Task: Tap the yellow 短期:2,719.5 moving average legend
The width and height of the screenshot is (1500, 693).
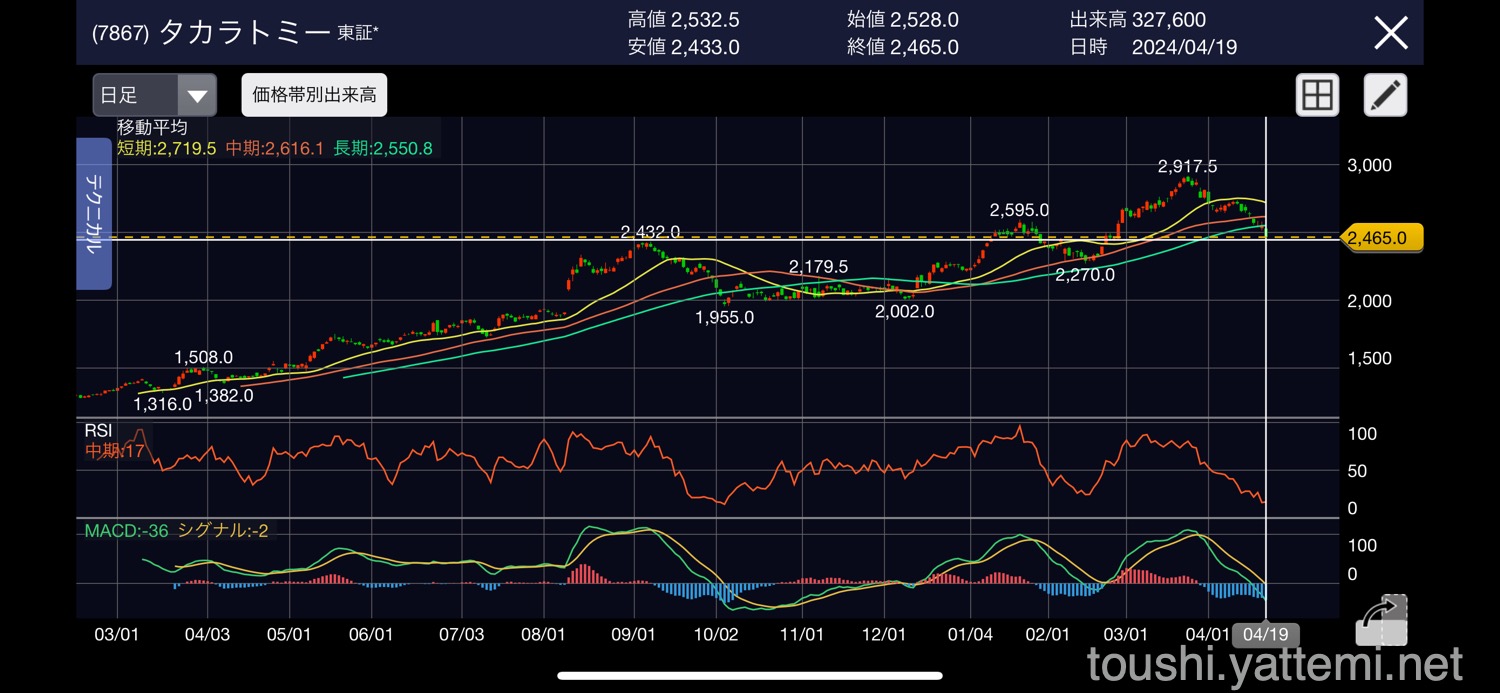Action: 166,148
